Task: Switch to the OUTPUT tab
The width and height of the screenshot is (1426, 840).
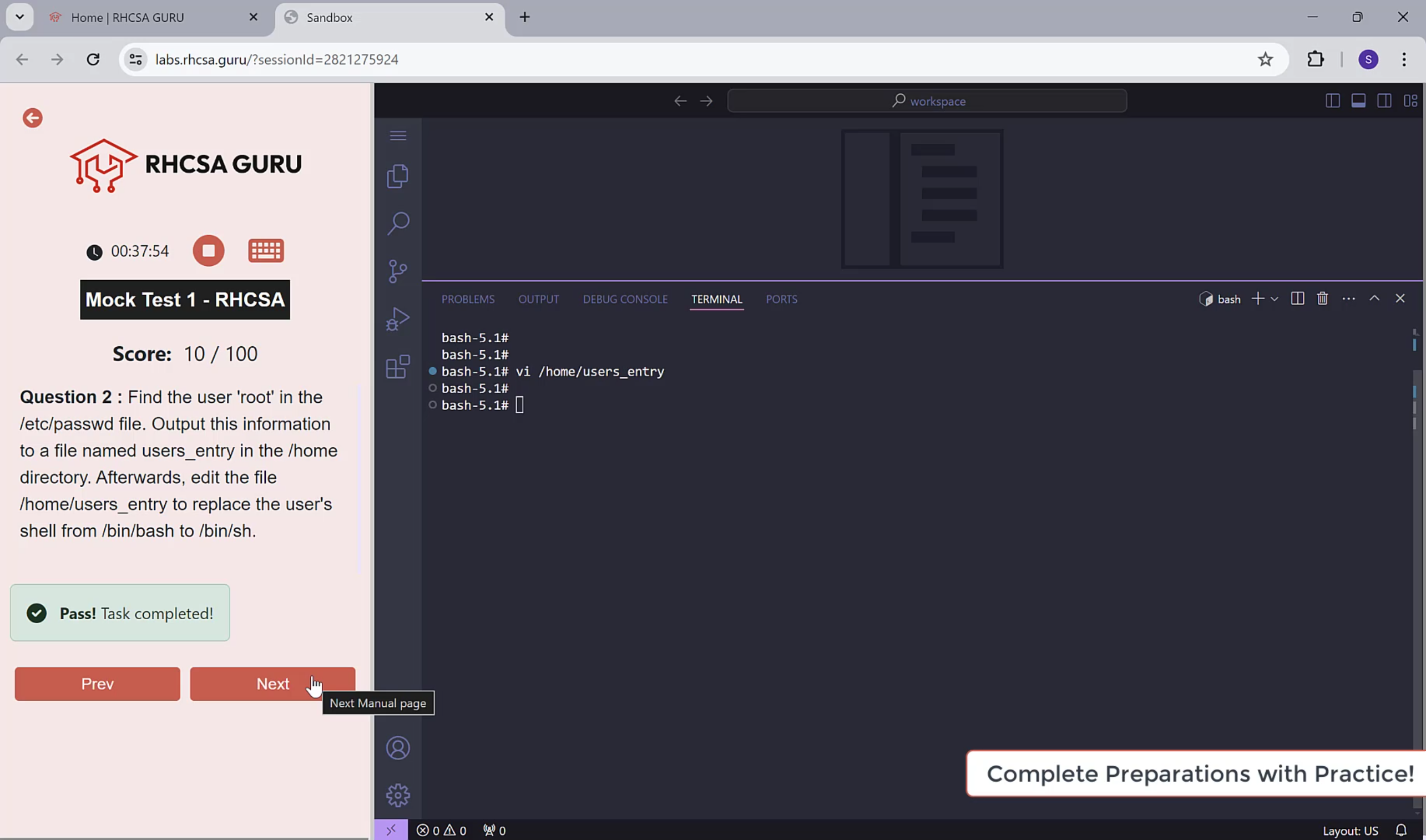Action: tap(538, 299)
